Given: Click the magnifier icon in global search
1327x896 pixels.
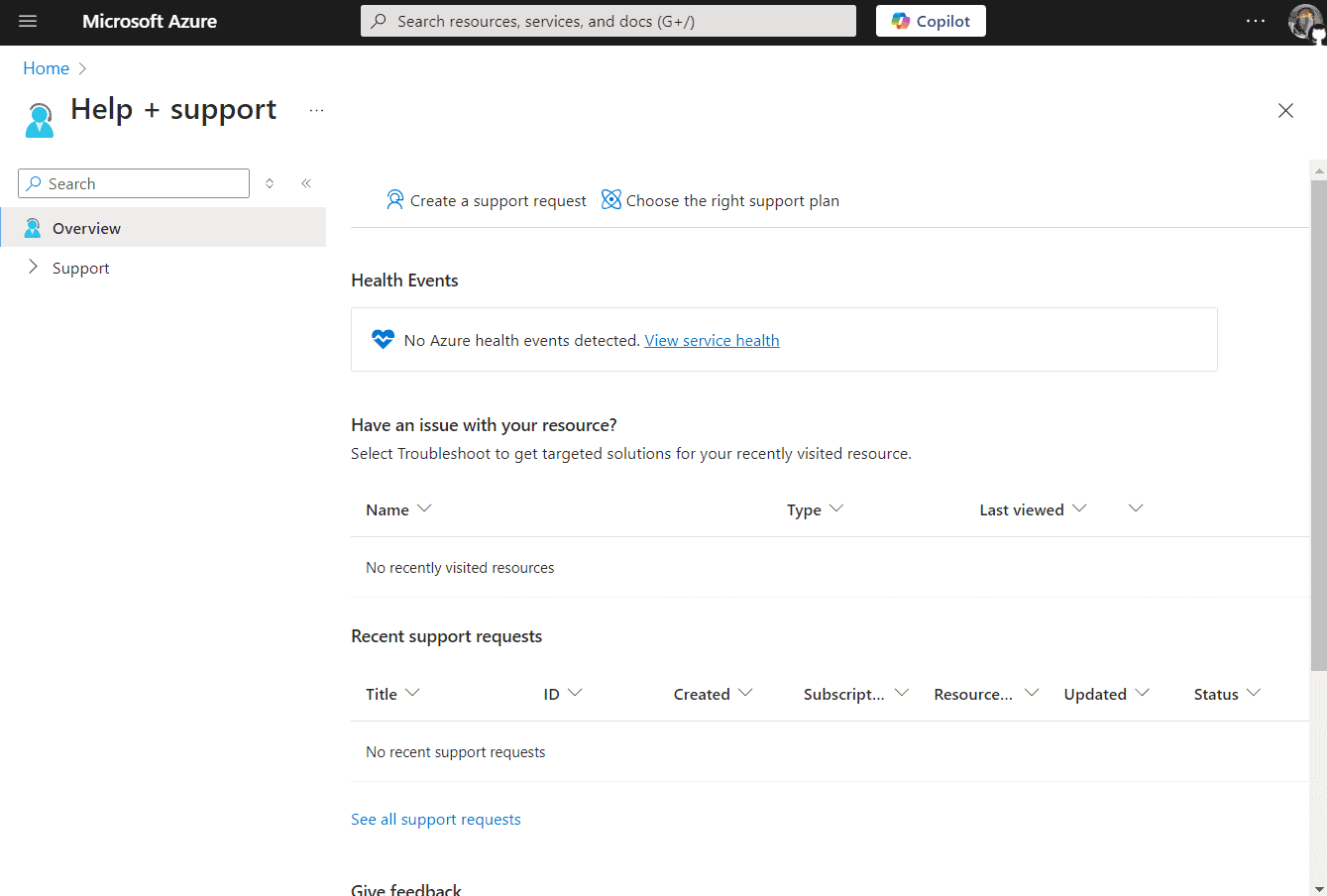Looking at the screenshot, I should click(x=380, y=21).
